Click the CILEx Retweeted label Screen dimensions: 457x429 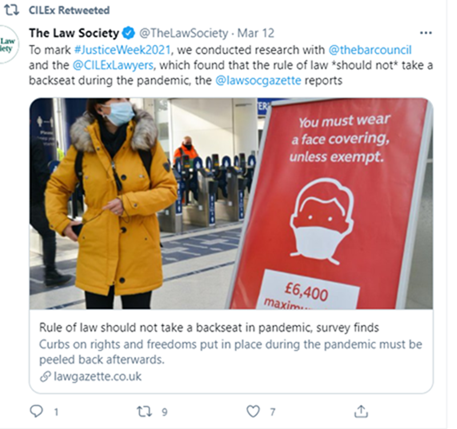click(x=69, y=10)
